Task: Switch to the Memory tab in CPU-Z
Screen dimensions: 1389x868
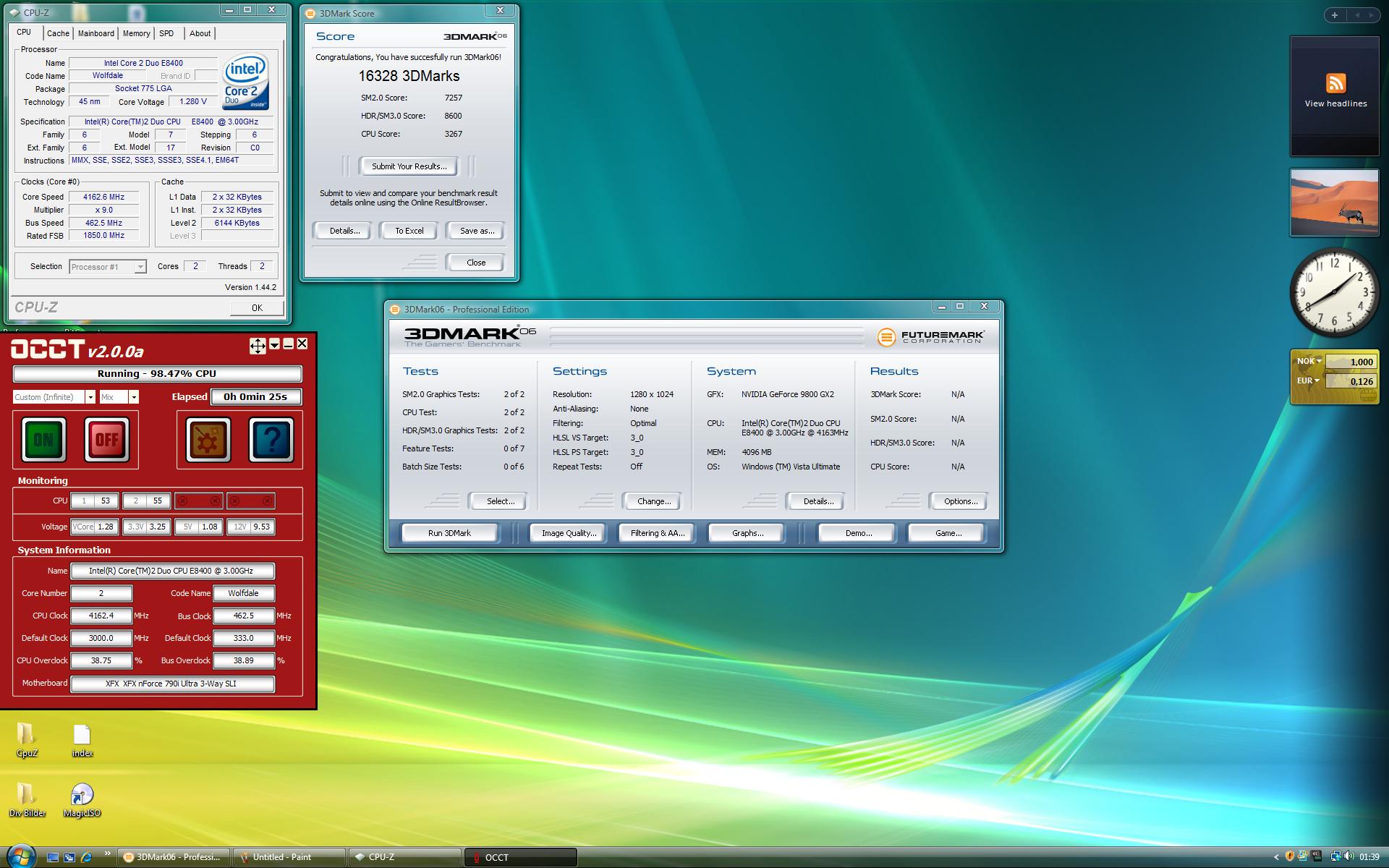Action: coord(136,33)
